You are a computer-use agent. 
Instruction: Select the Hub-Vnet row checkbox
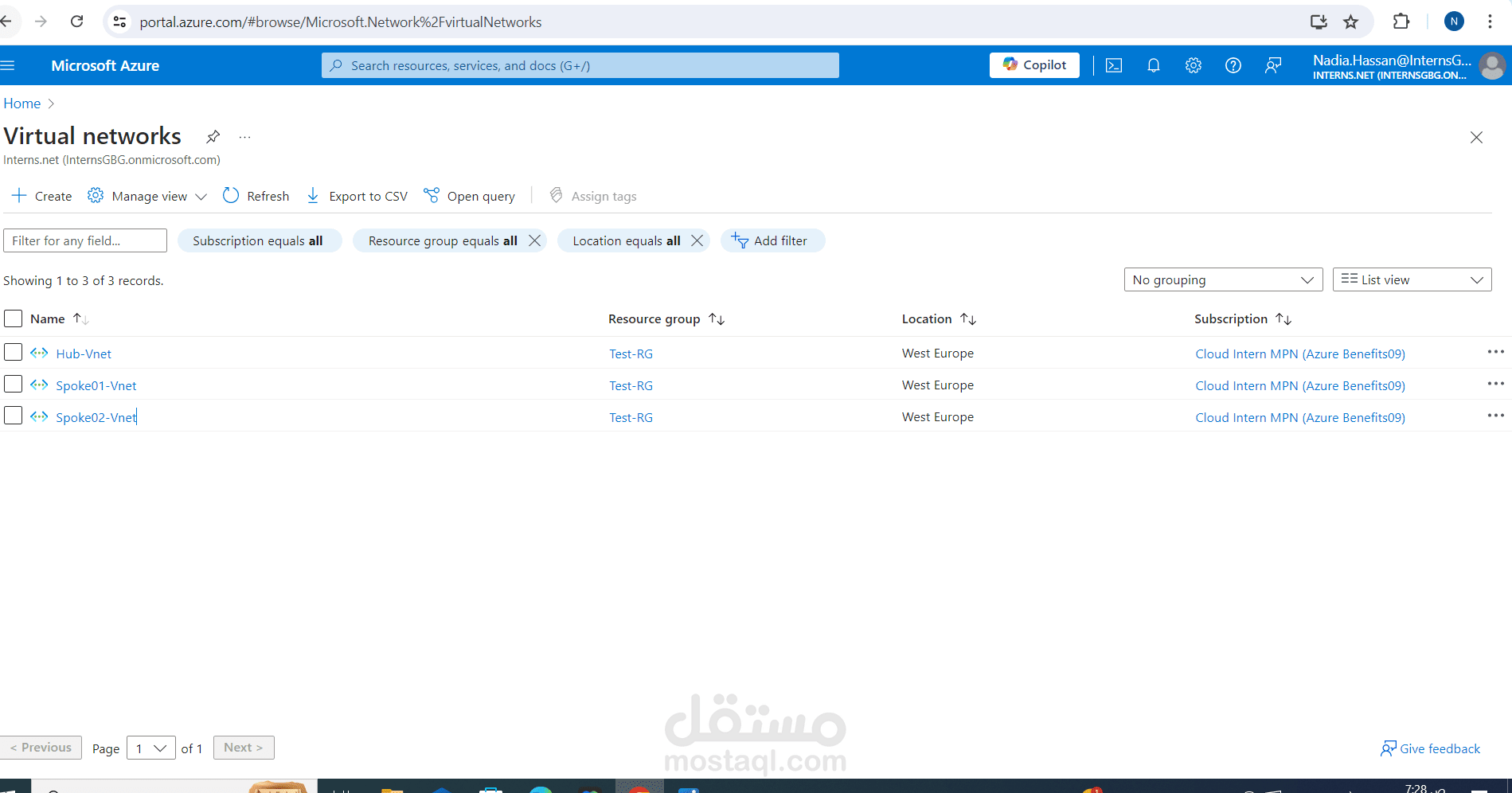[13, 352]
